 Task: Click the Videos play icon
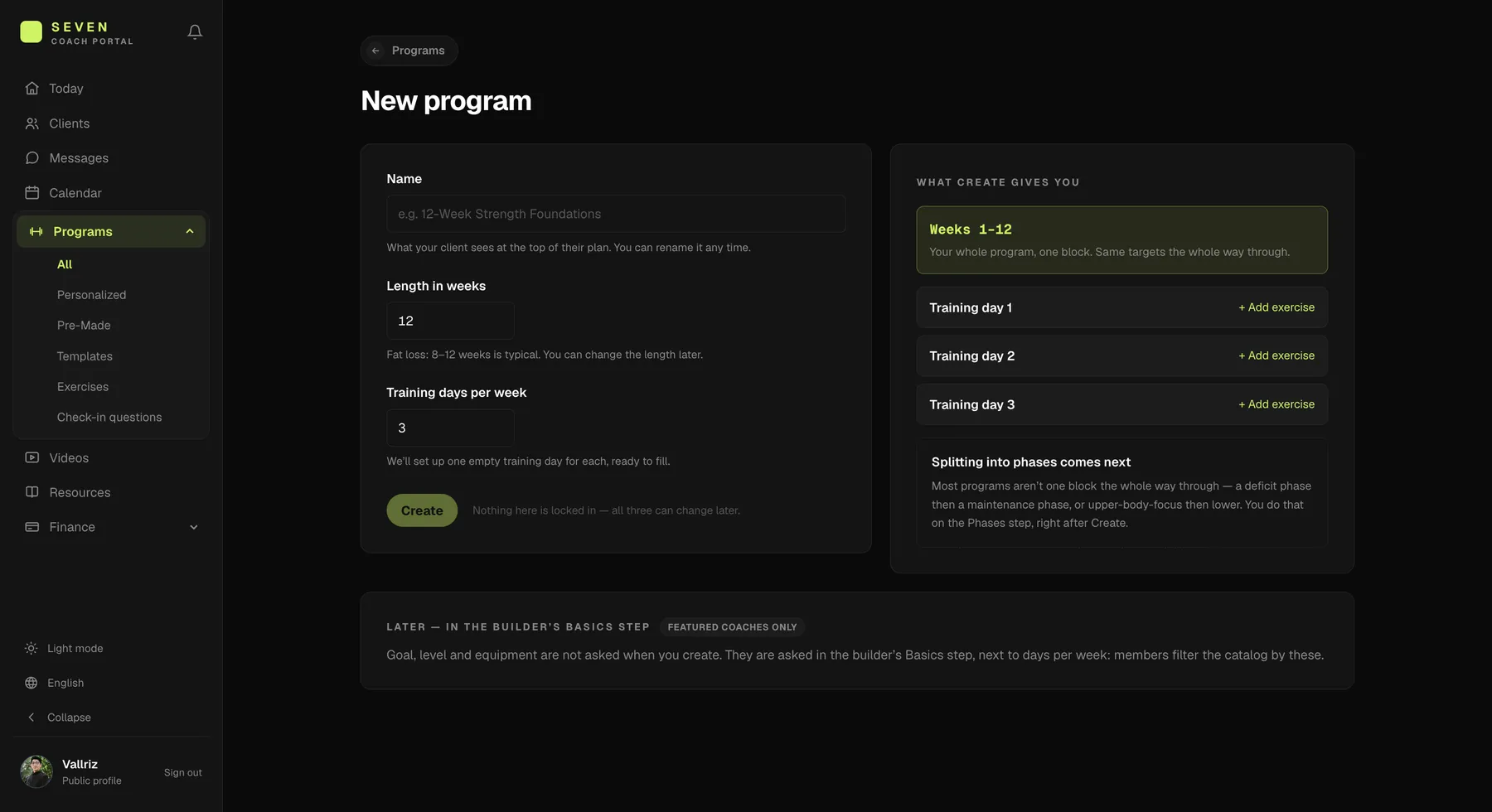(31, 457)
